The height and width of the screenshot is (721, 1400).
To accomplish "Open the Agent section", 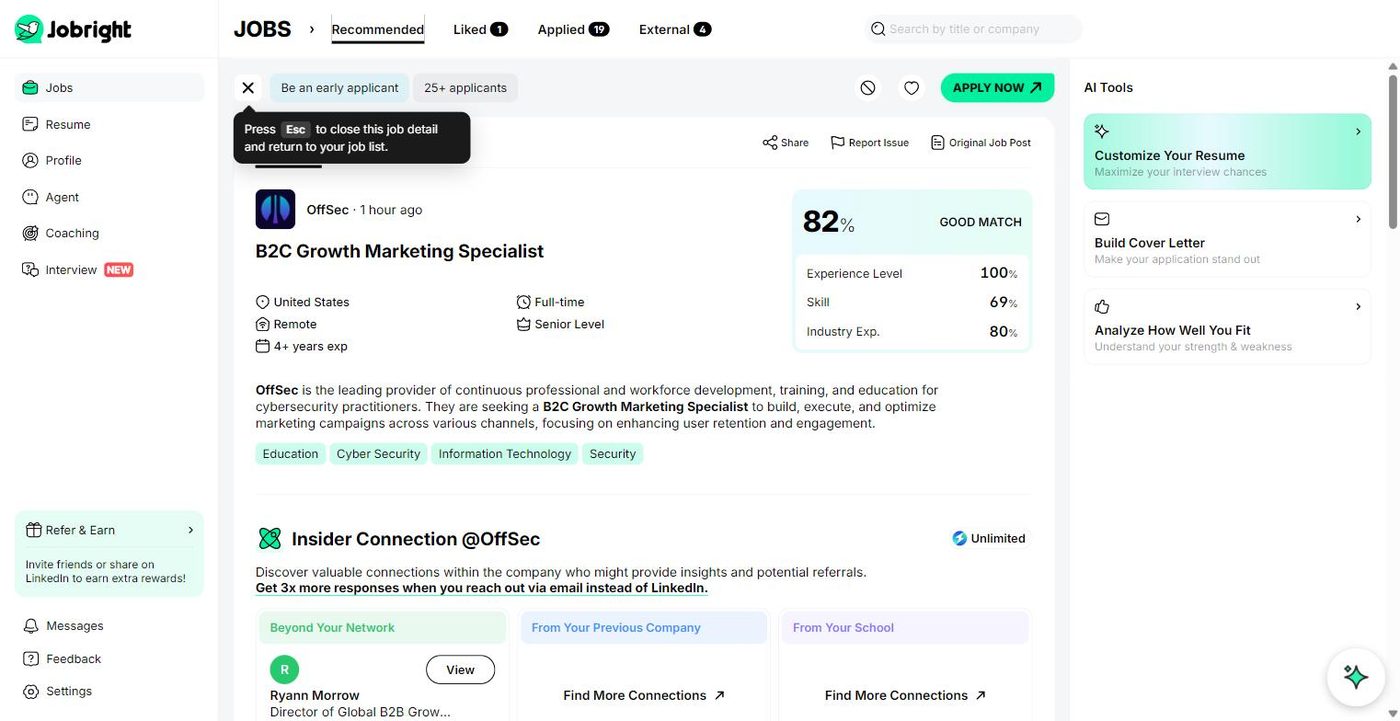I will [x=110, y=197].
